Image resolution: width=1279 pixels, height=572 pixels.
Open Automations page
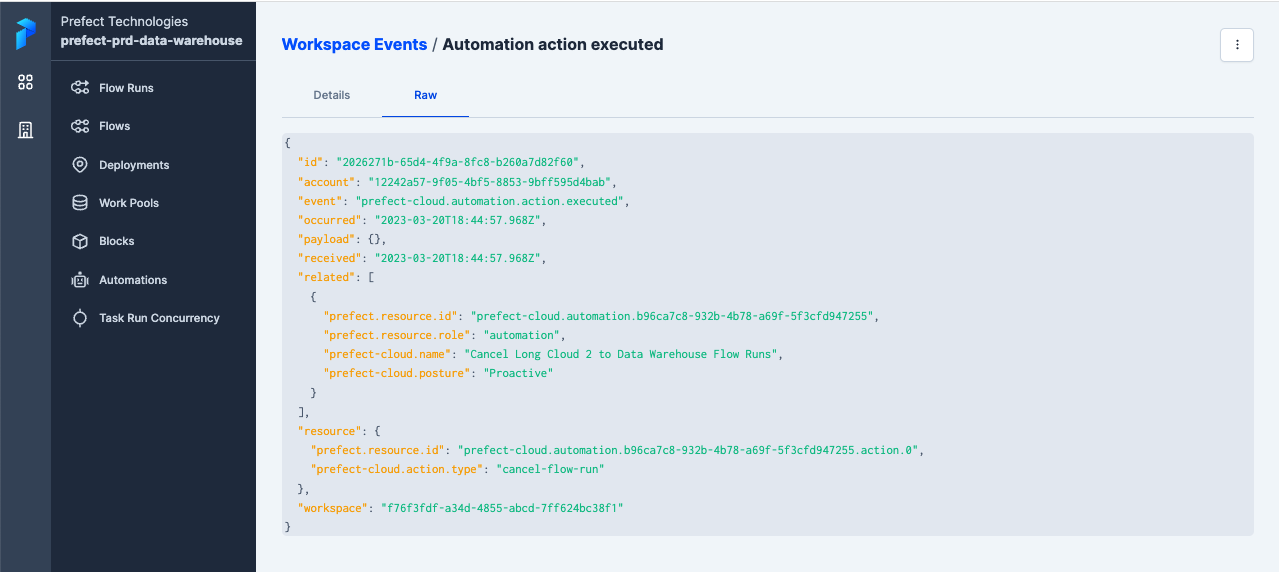tap(133, 280)
